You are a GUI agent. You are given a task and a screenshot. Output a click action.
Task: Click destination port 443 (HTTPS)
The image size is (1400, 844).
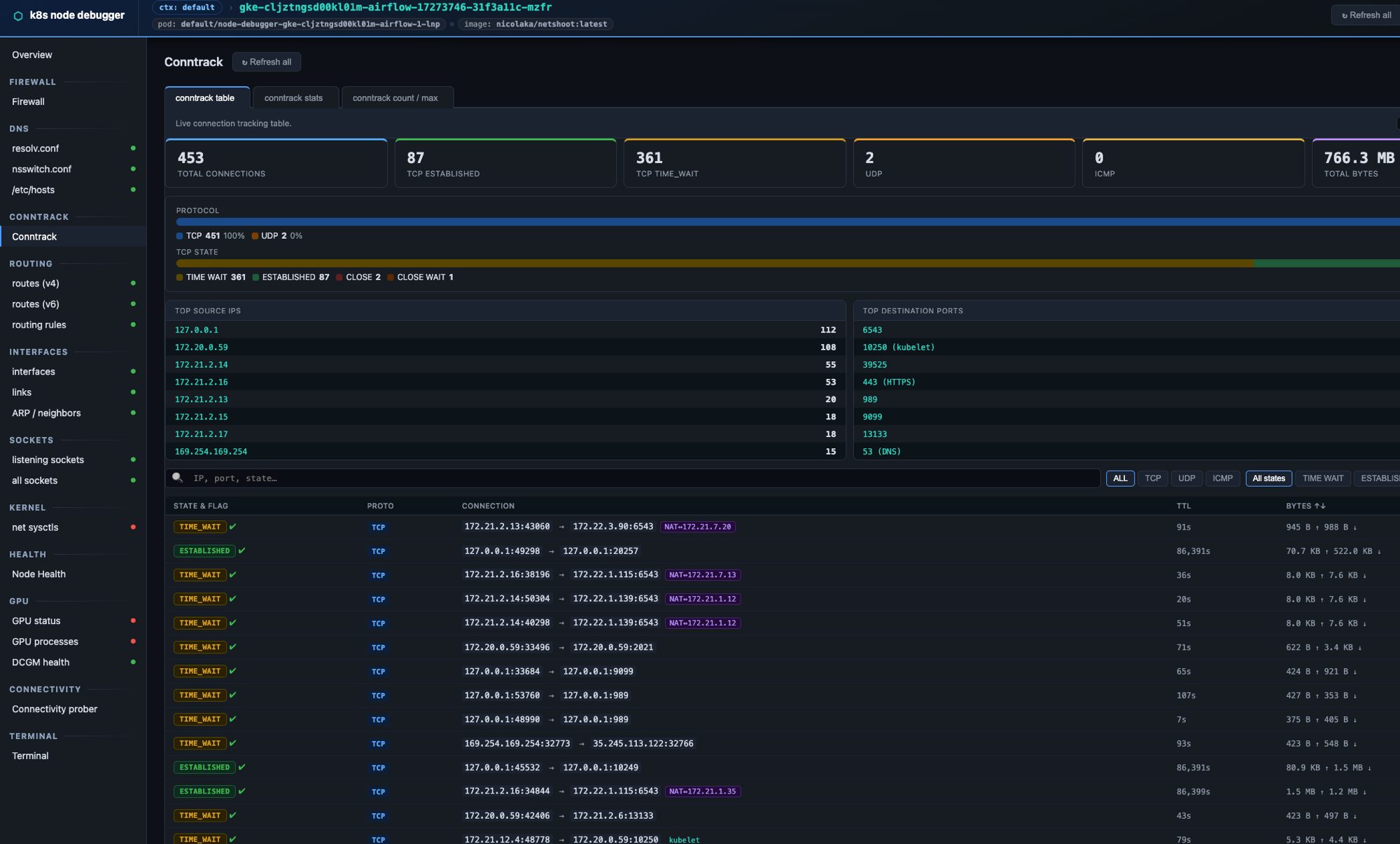click(x=889, y=382)
